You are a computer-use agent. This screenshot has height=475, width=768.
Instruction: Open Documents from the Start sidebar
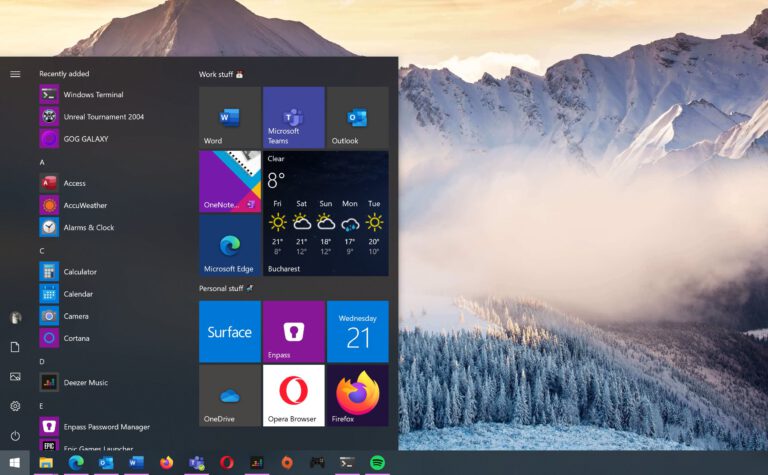15,347
